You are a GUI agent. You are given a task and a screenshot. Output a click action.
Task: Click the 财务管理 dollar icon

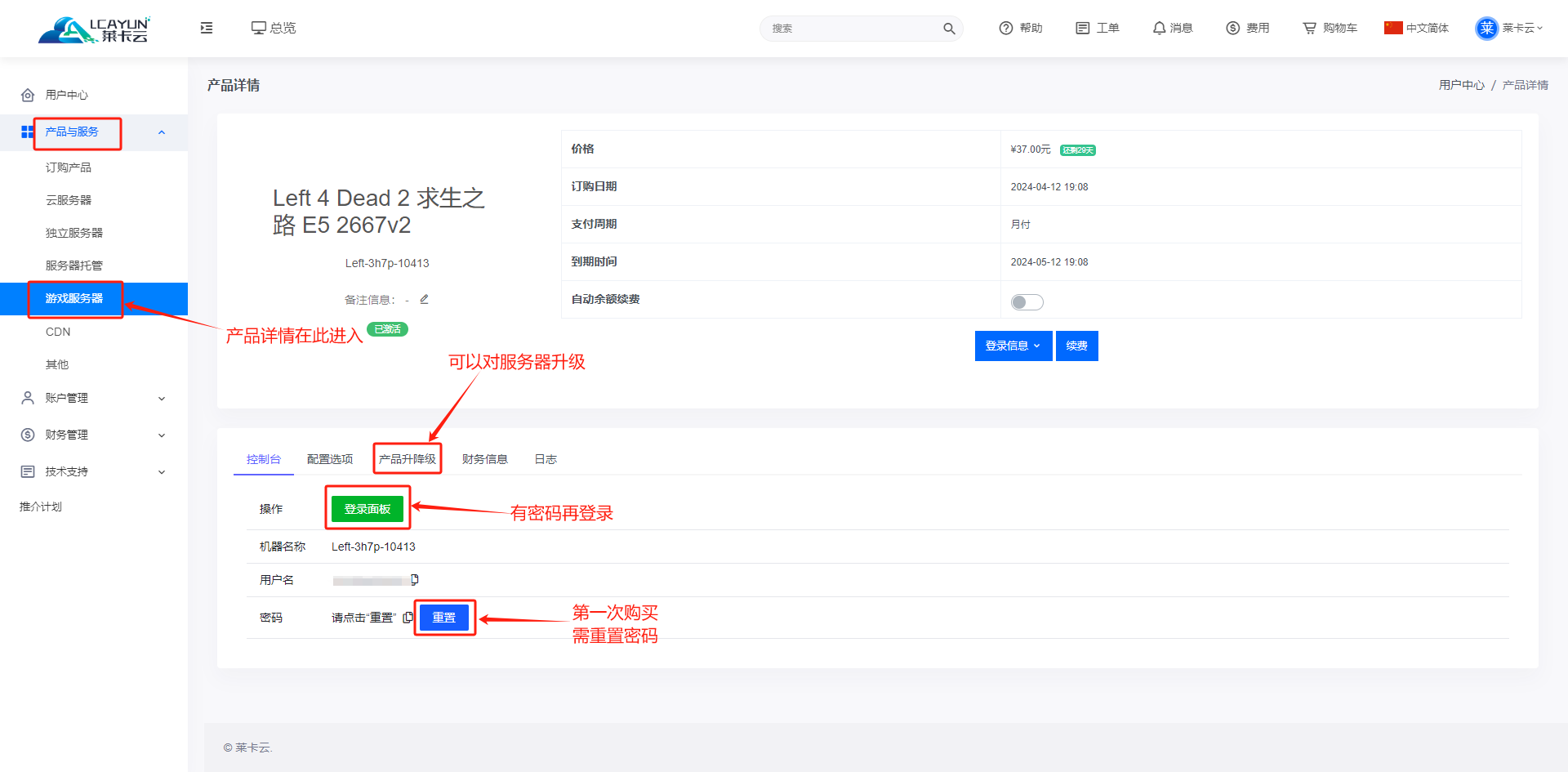[28, 435]
